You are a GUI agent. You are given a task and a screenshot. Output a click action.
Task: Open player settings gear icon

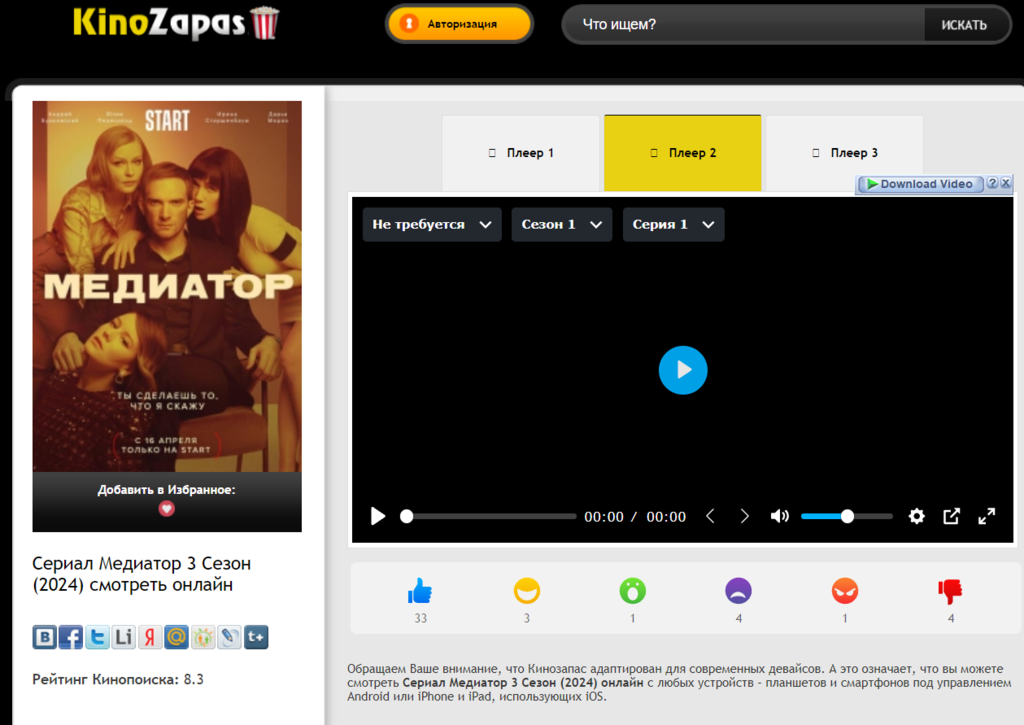[x=917, y=517]
